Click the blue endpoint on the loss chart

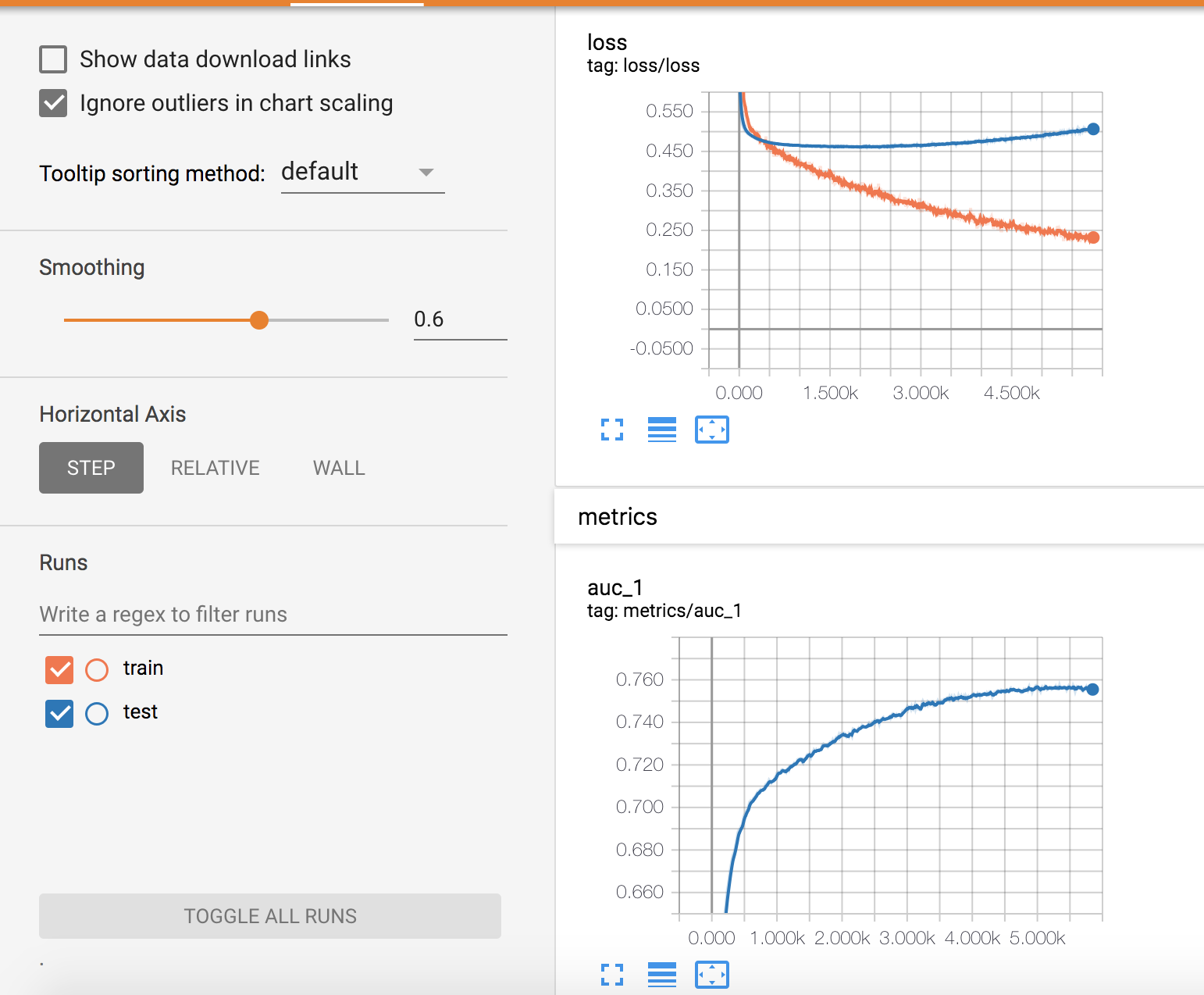[x=1093, y=129]
